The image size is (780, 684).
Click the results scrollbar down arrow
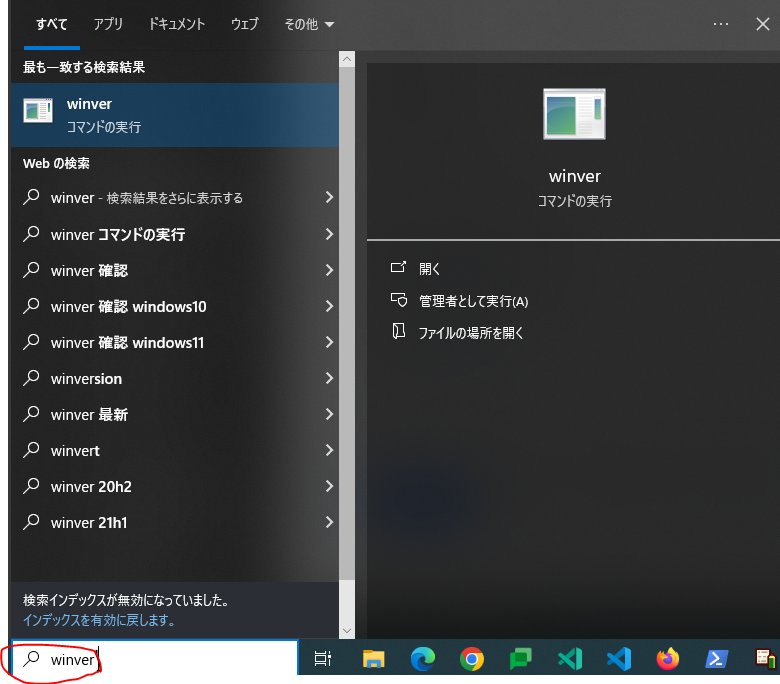pyautogui.click(x=347, y=631)
